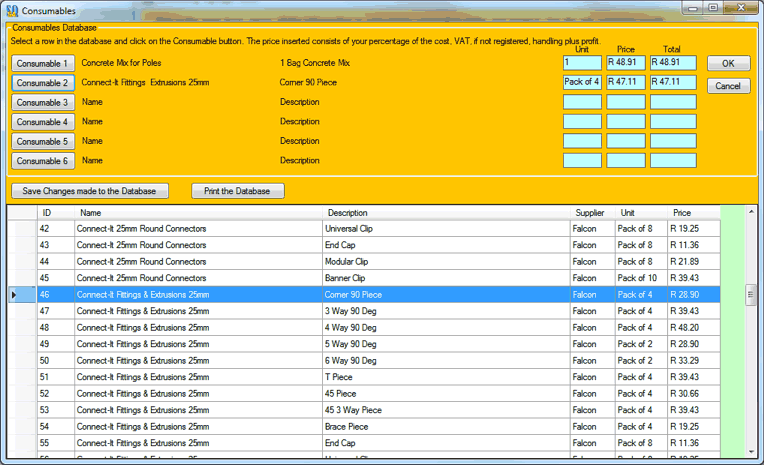Viewport: 764px width, 465px height.
Task: Click empty Total field for Consumable 3
Action: 672,102
